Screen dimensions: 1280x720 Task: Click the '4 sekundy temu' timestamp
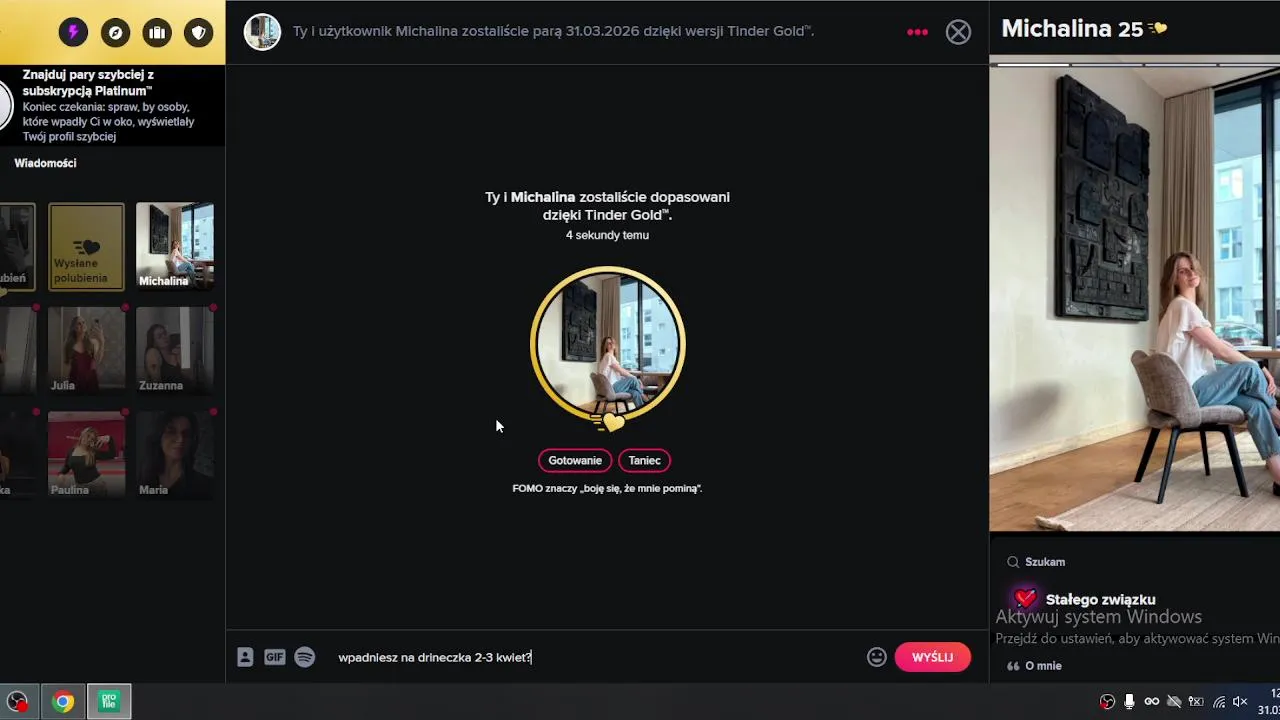(607, 235)
